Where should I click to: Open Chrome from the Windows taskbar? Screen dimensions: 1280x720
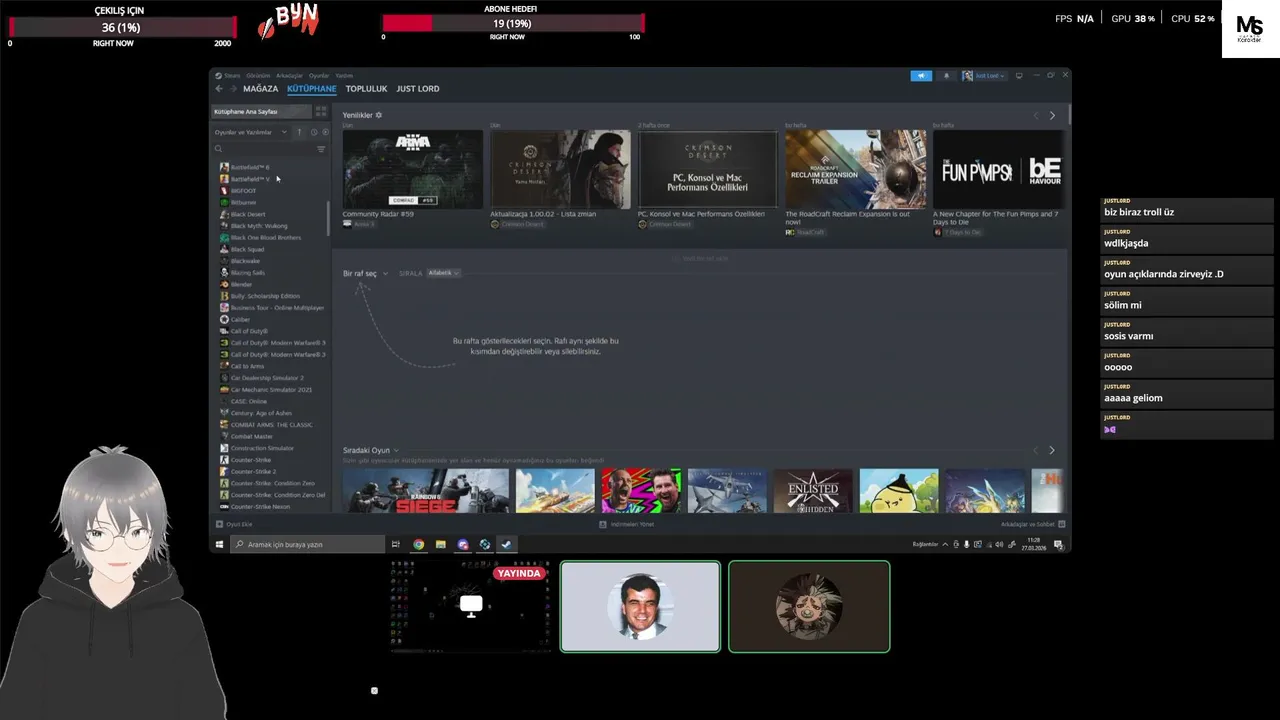coord(418,544)
